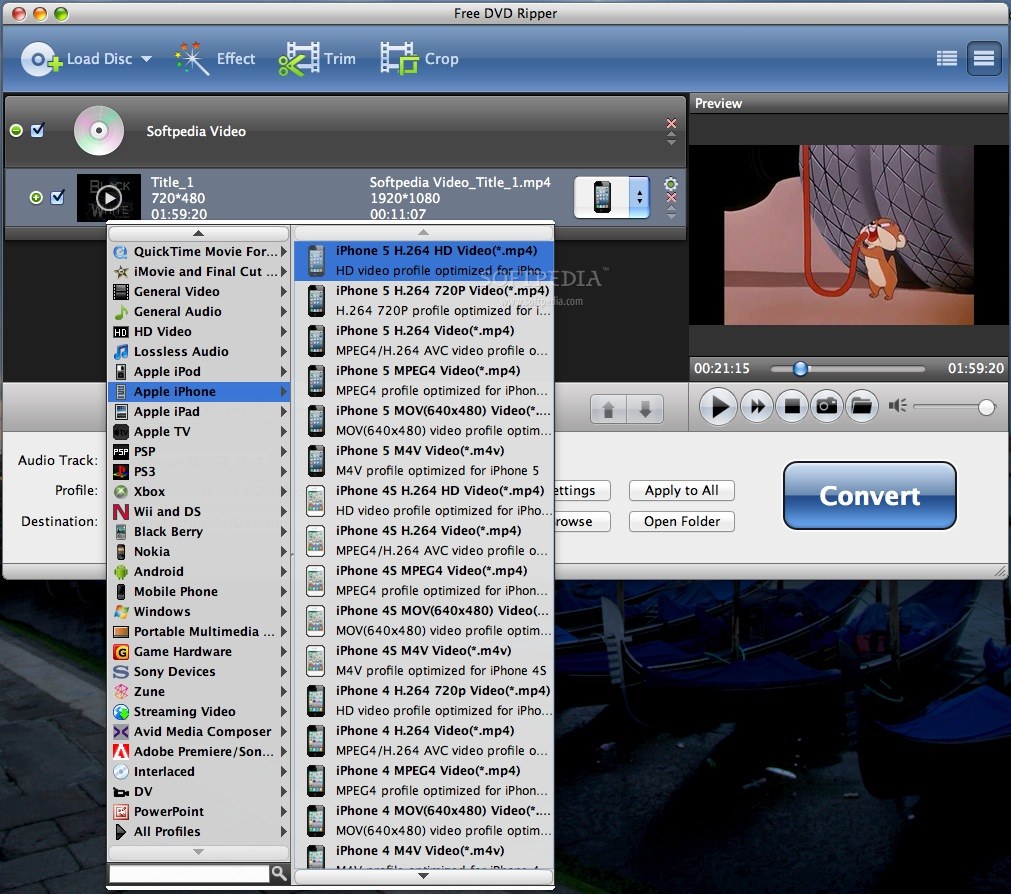
Task: Open the device profile dropdown for Title_1
Action: [611, 197]
